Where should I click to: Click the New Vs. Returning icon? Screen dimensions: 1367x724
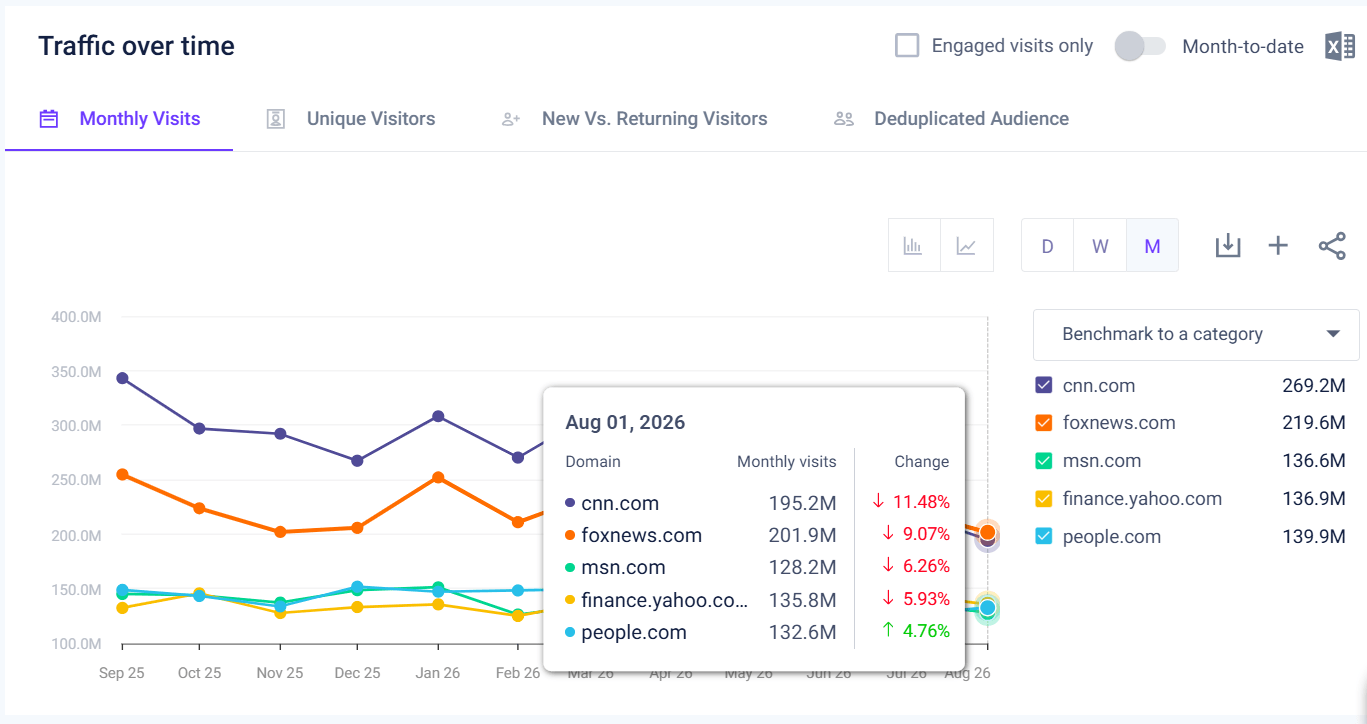[511, 119]
